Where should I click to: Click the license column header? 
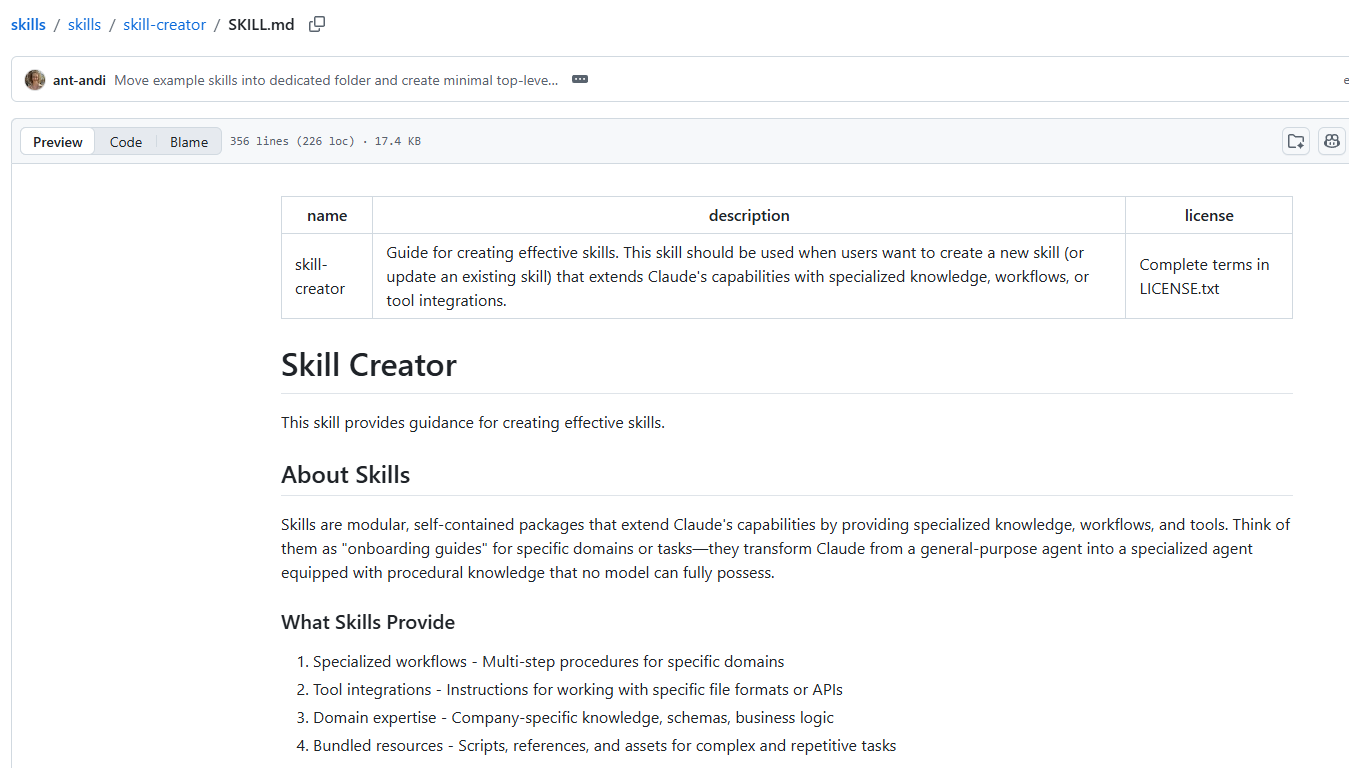(x=1208, y=215)
